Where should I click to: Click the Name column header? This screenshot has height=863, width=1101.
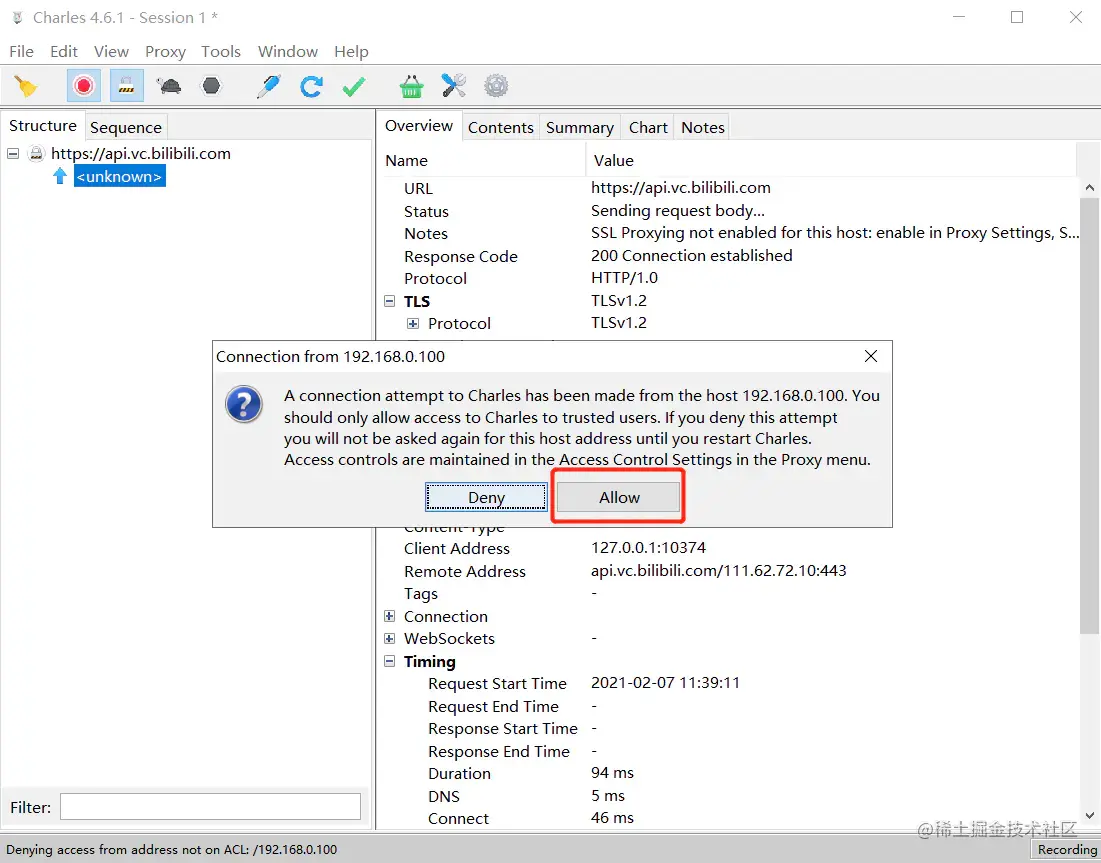(483, 161)
